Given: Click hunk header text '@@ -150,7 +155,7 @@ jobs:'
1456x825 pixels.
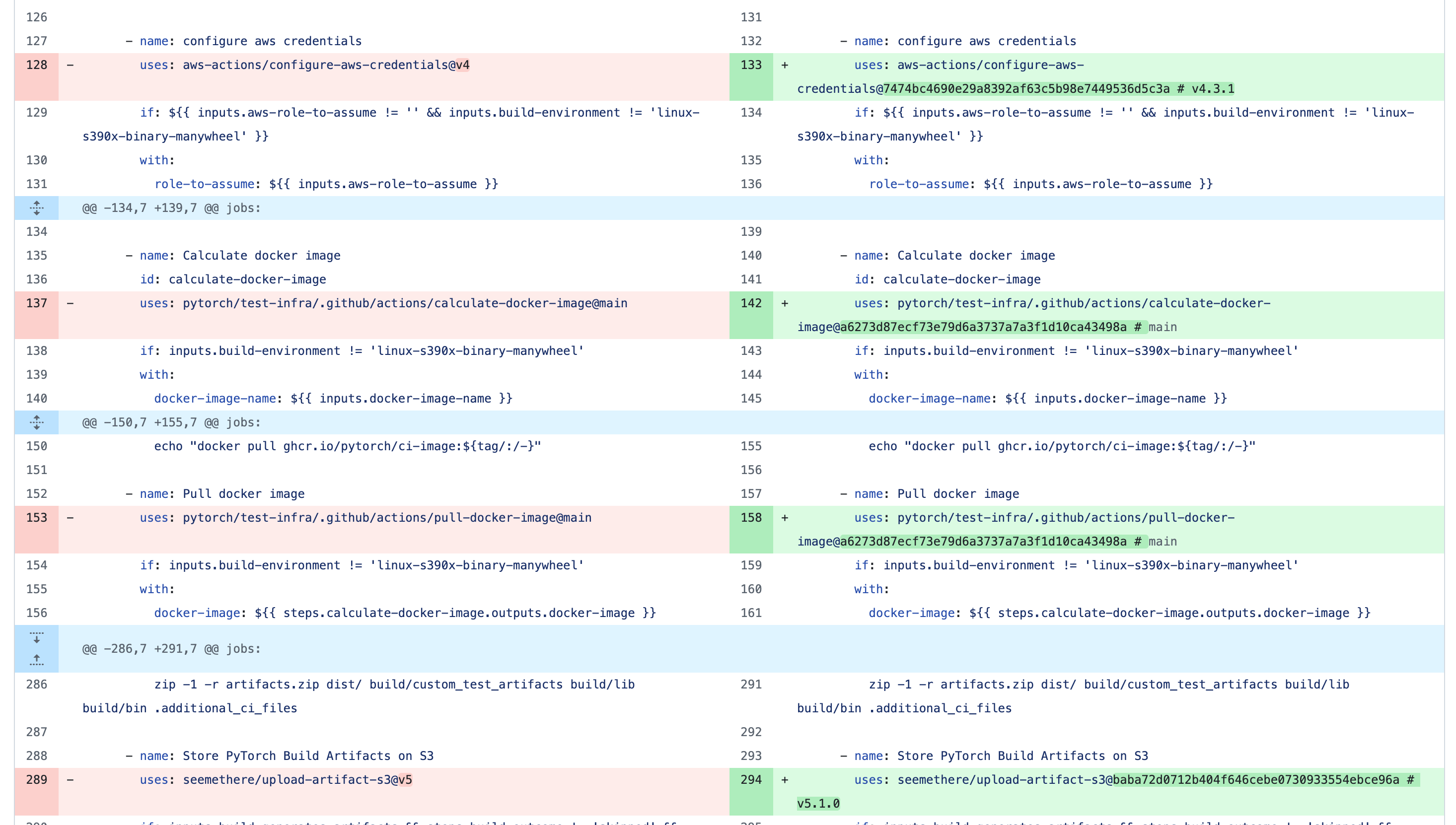Looking at the screenshot, I should (x=172, y=422).
